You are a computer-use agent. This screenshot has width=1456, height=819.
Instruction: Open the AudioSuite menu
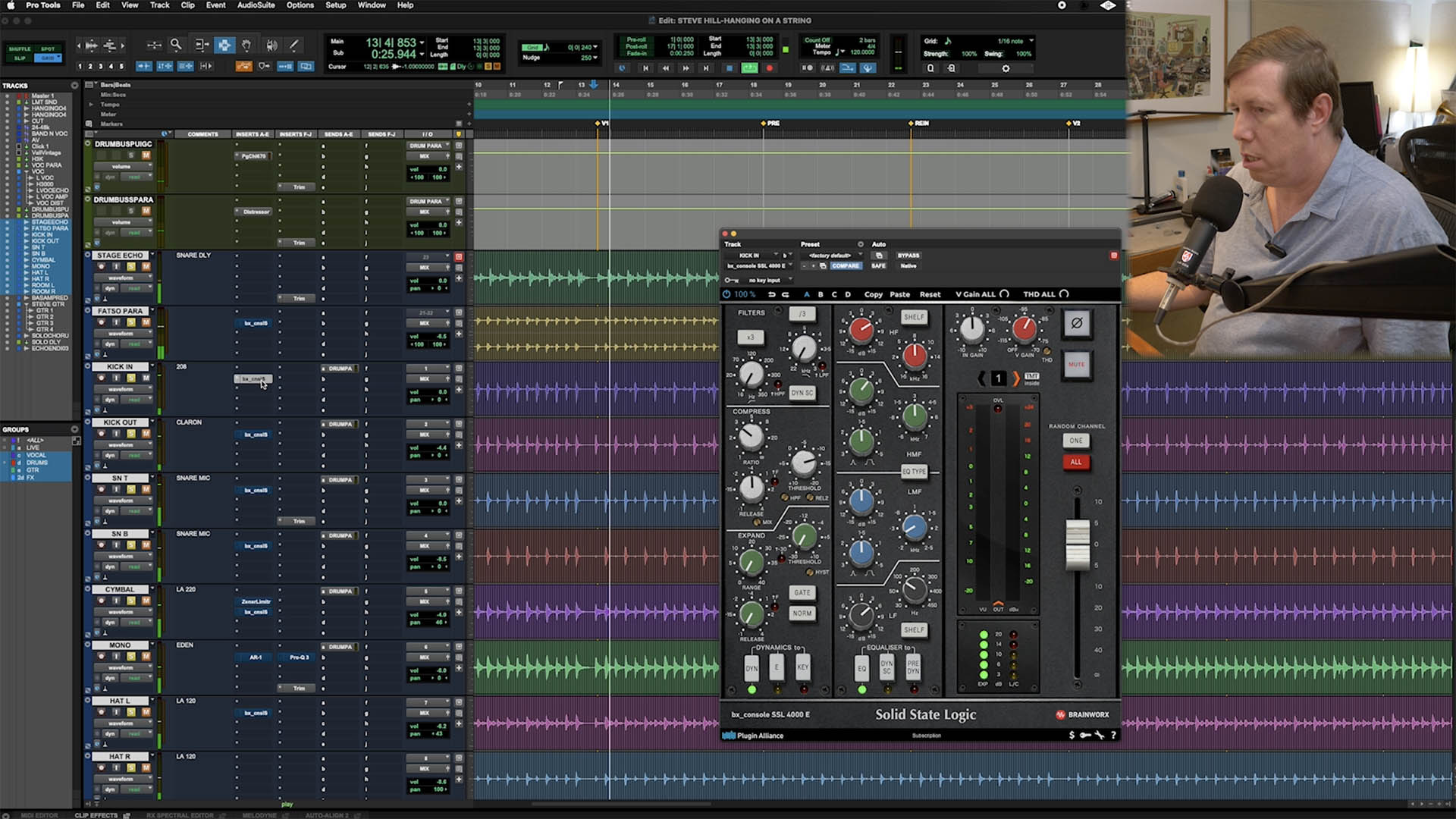point(256,5)
